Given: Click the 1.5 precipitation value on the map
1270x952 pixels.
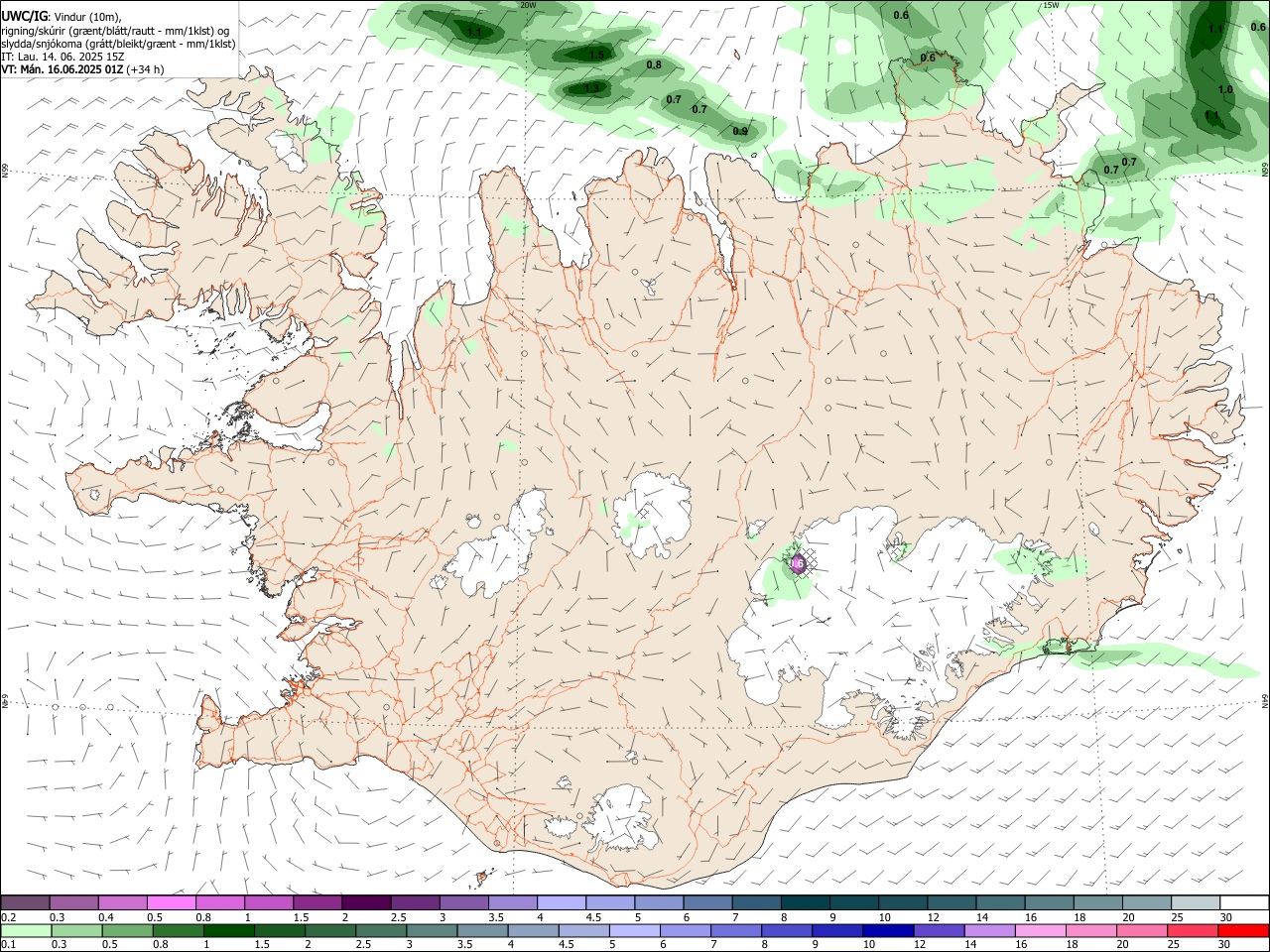Looking at the screenshot, I should pyautogui.click(x=596, y=56).
